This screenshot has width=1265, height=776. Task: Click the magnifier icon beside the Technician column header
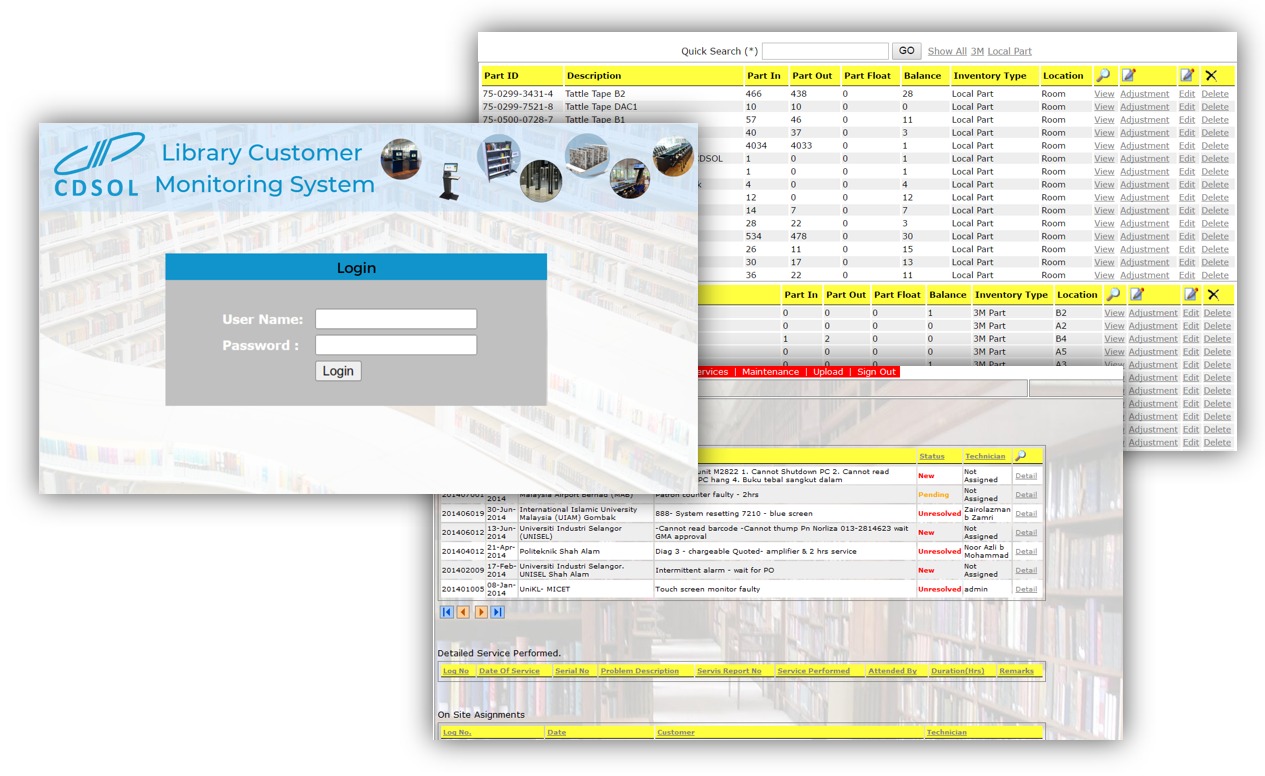click(1020, 456)
